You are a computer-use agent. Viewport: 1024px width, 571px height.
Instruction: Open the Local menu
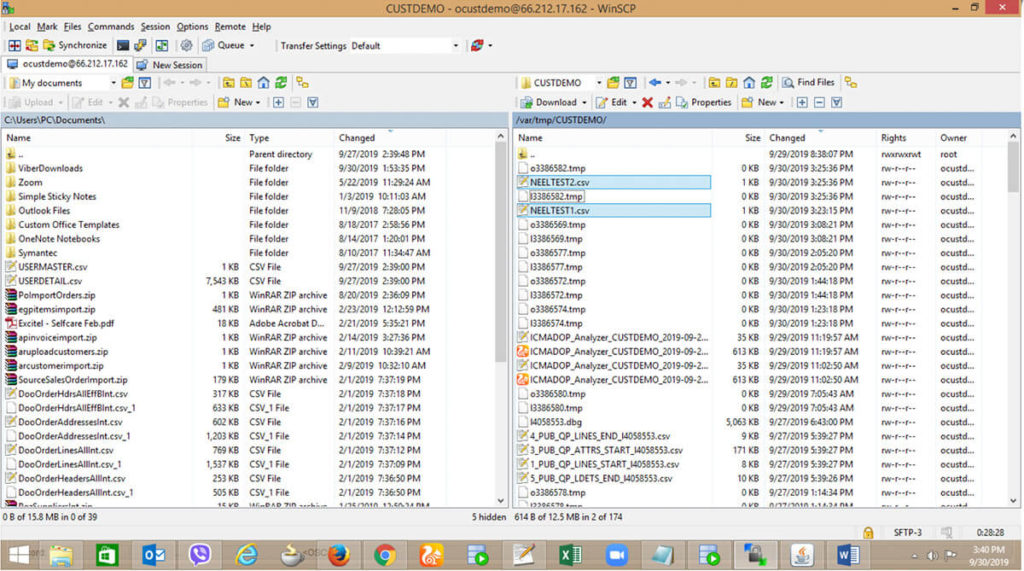point(20,27)
